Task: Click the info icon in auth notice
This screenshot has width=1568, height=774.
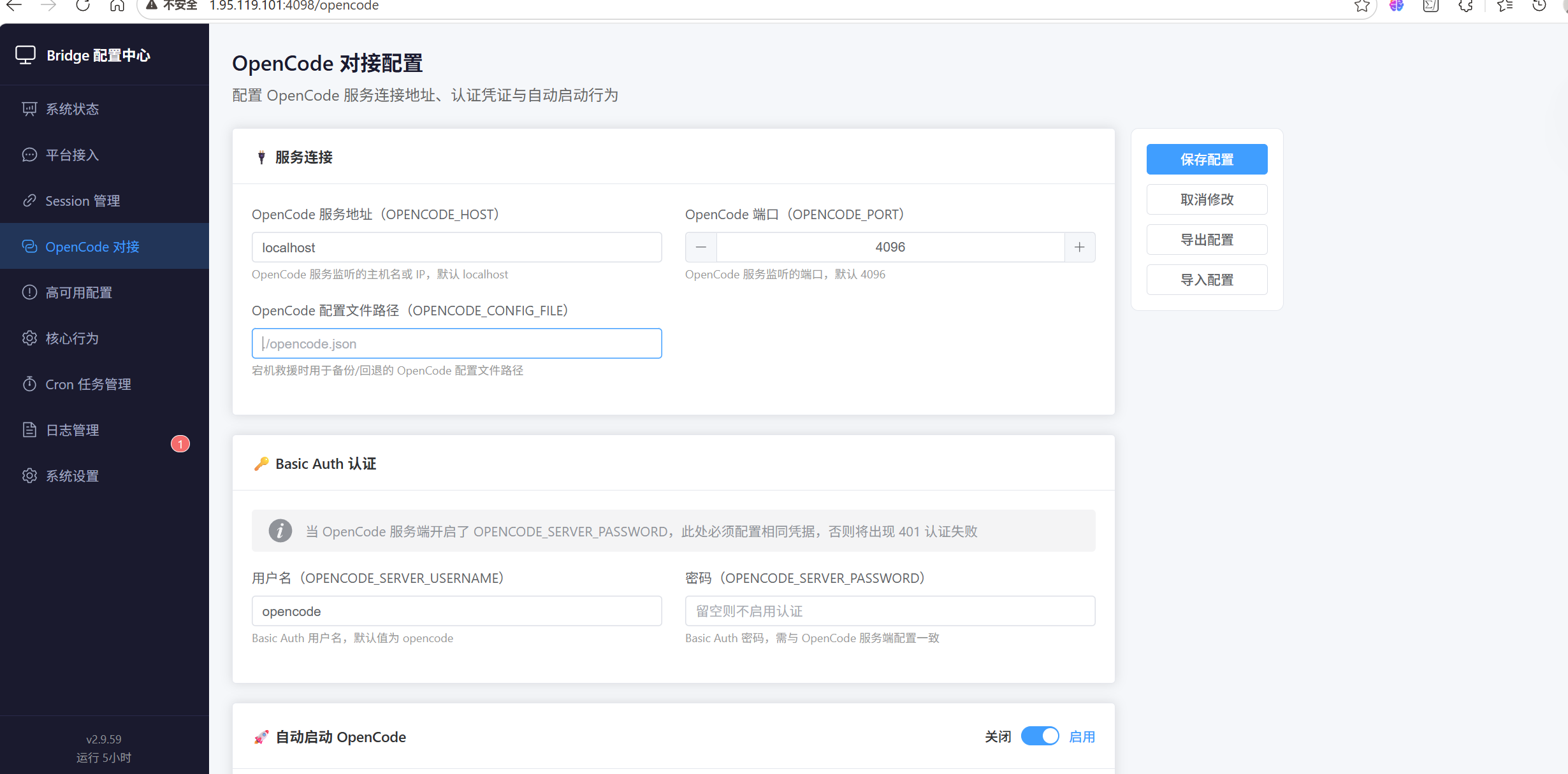Action: coord(280,531)
